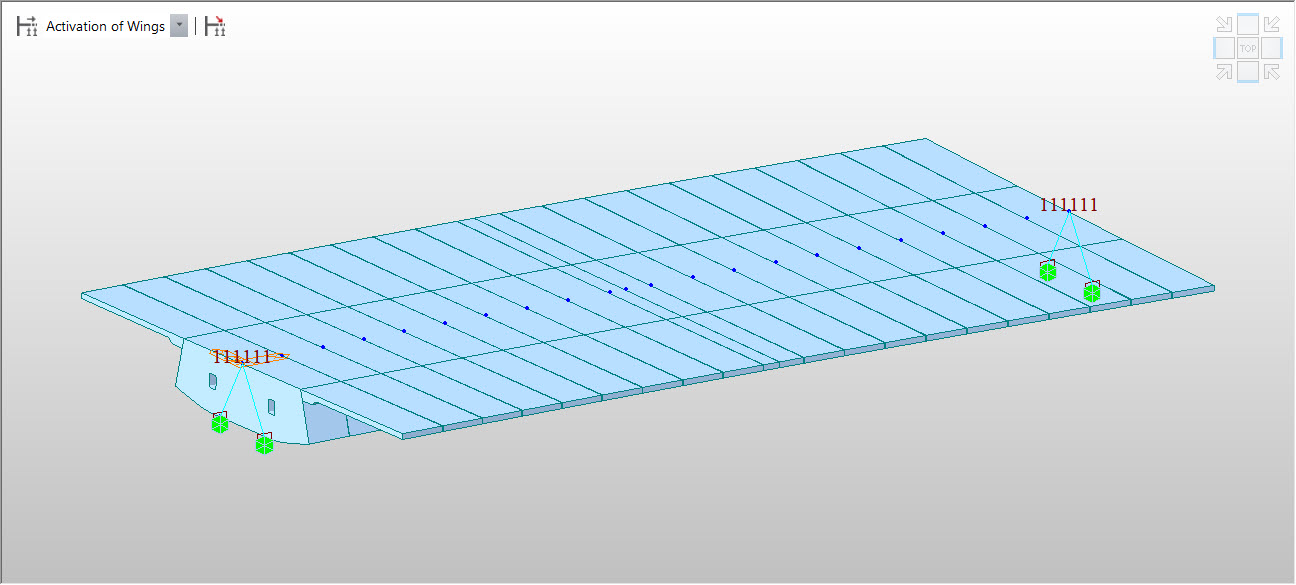The width and height of the screenshot is (1296, 585).
Task: Select the construction stage icon left of the stage name
Action: tap(27, 26)
